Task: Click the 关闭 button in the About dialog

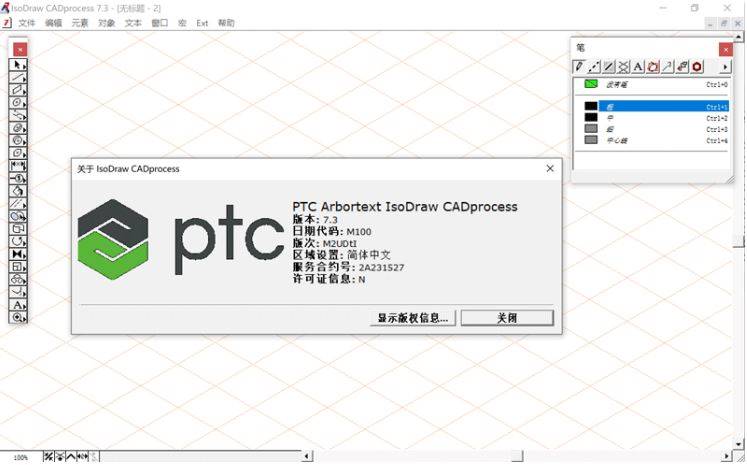Action: tap(507, 318)
